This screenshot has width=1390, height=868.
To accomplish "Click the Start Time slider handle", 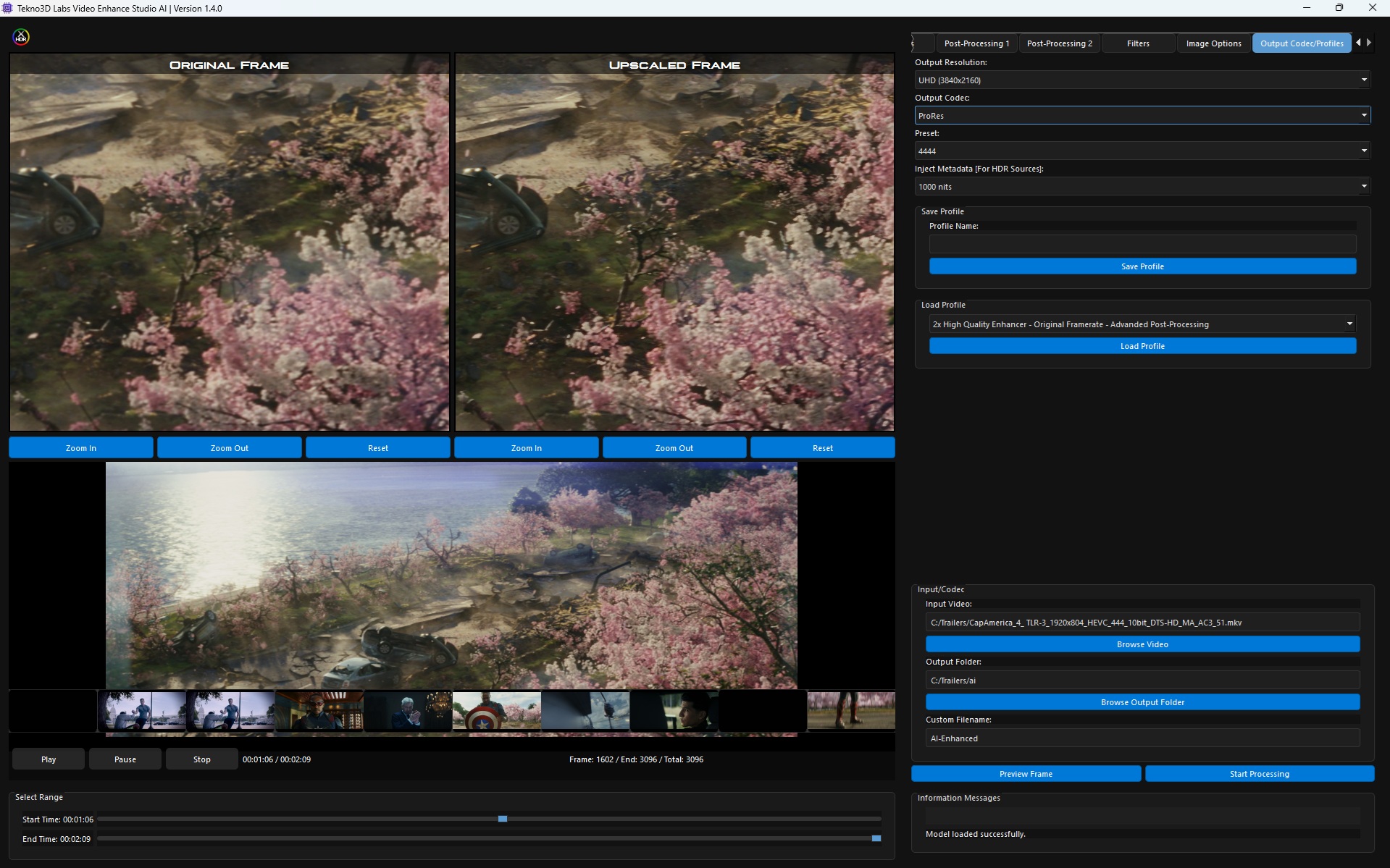I will 503,819.
